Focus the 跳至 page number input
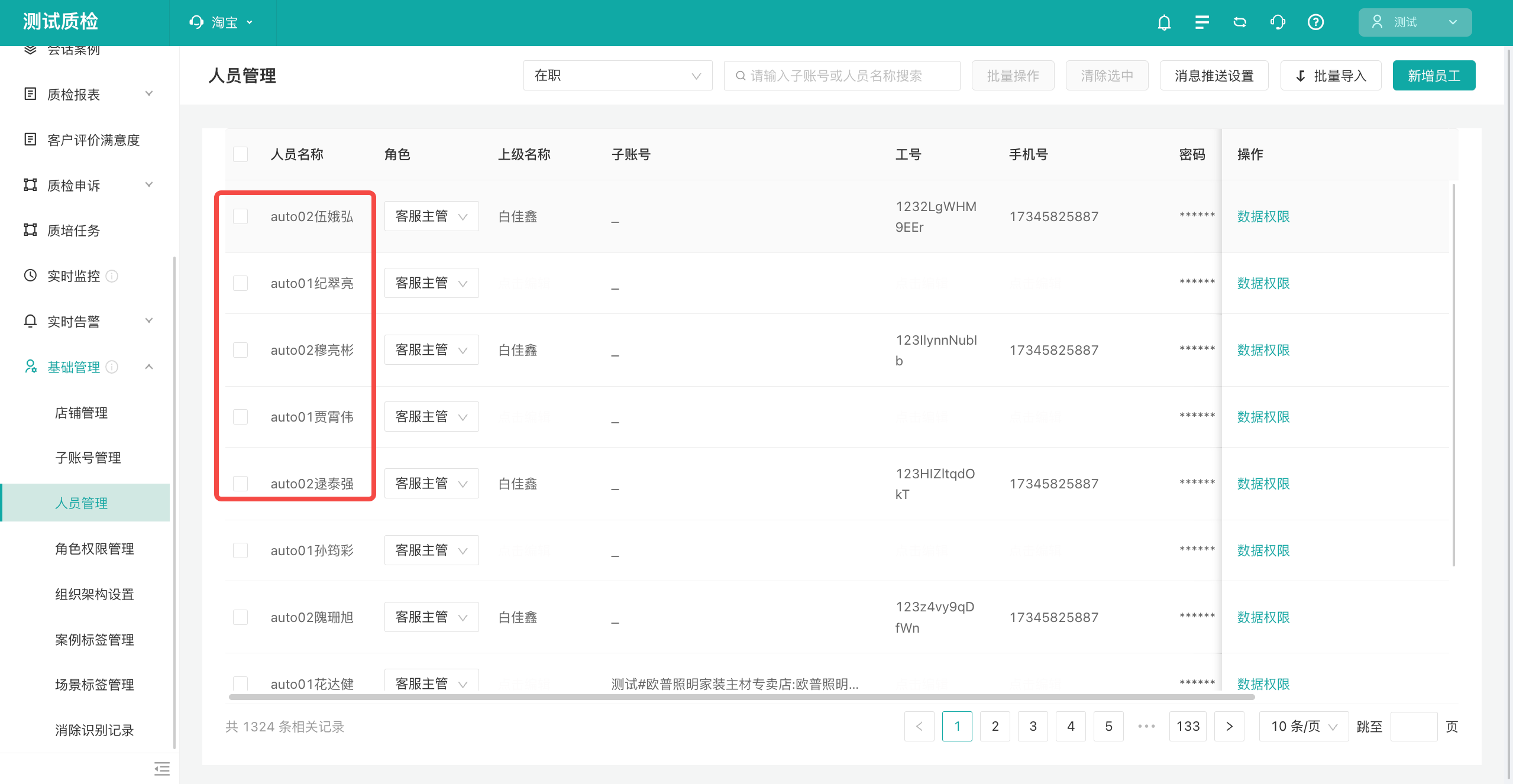Viewport: 1513px width, 784px height. tap(1414, 726)
